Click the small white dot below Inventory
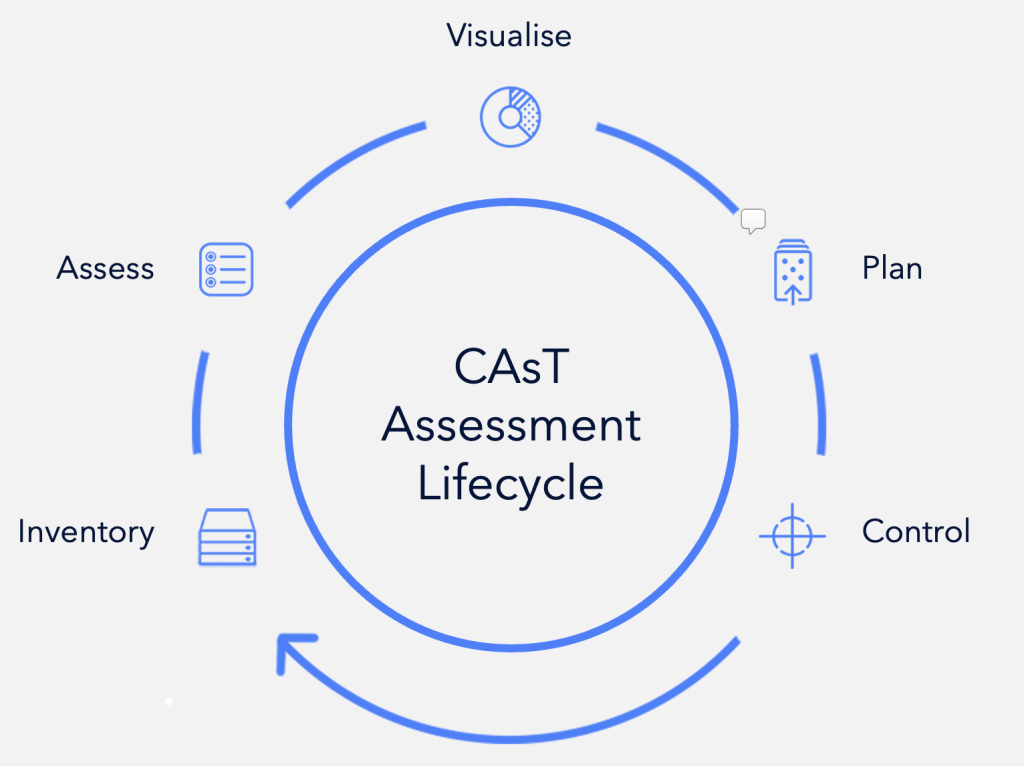The width and height of the screenshot is (1024, 766). (x=169, y=702)
